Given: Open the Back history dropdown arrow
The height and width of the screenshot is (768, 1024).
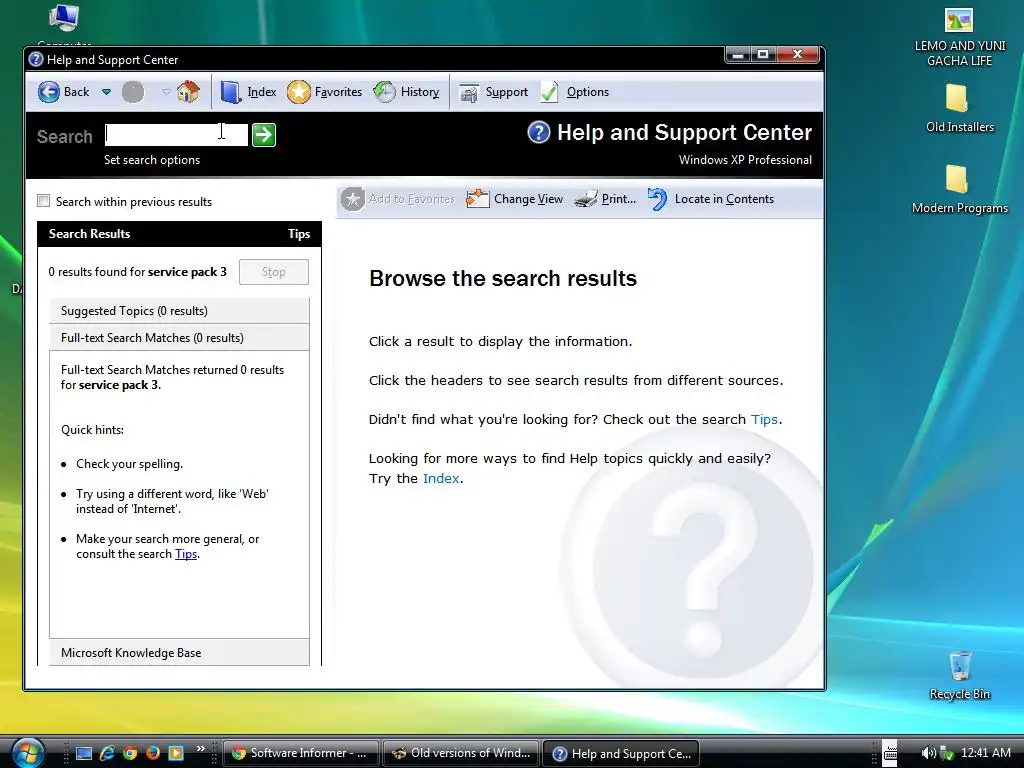Looking at the screenshot, I should (x=106, y=92).
